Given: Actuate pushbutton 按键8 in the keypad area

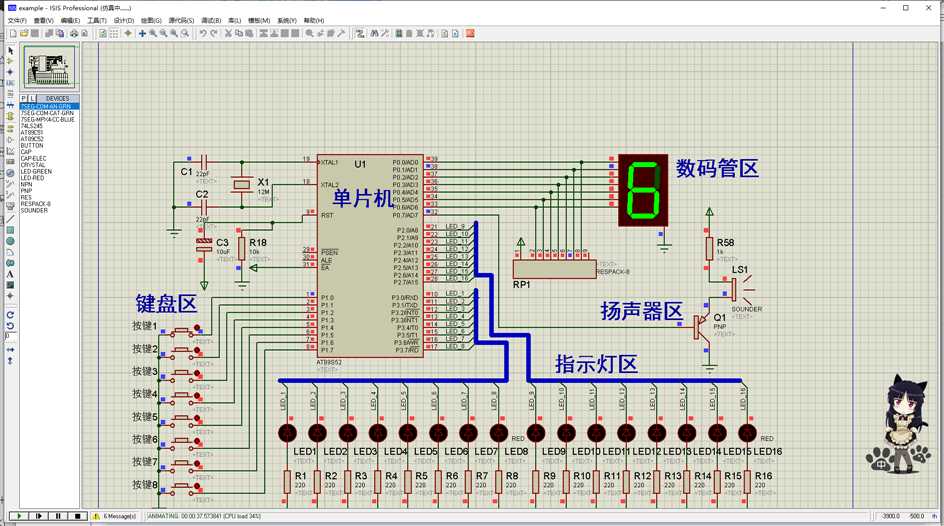Looking at the screenshot, I should (x=183, y=489).
